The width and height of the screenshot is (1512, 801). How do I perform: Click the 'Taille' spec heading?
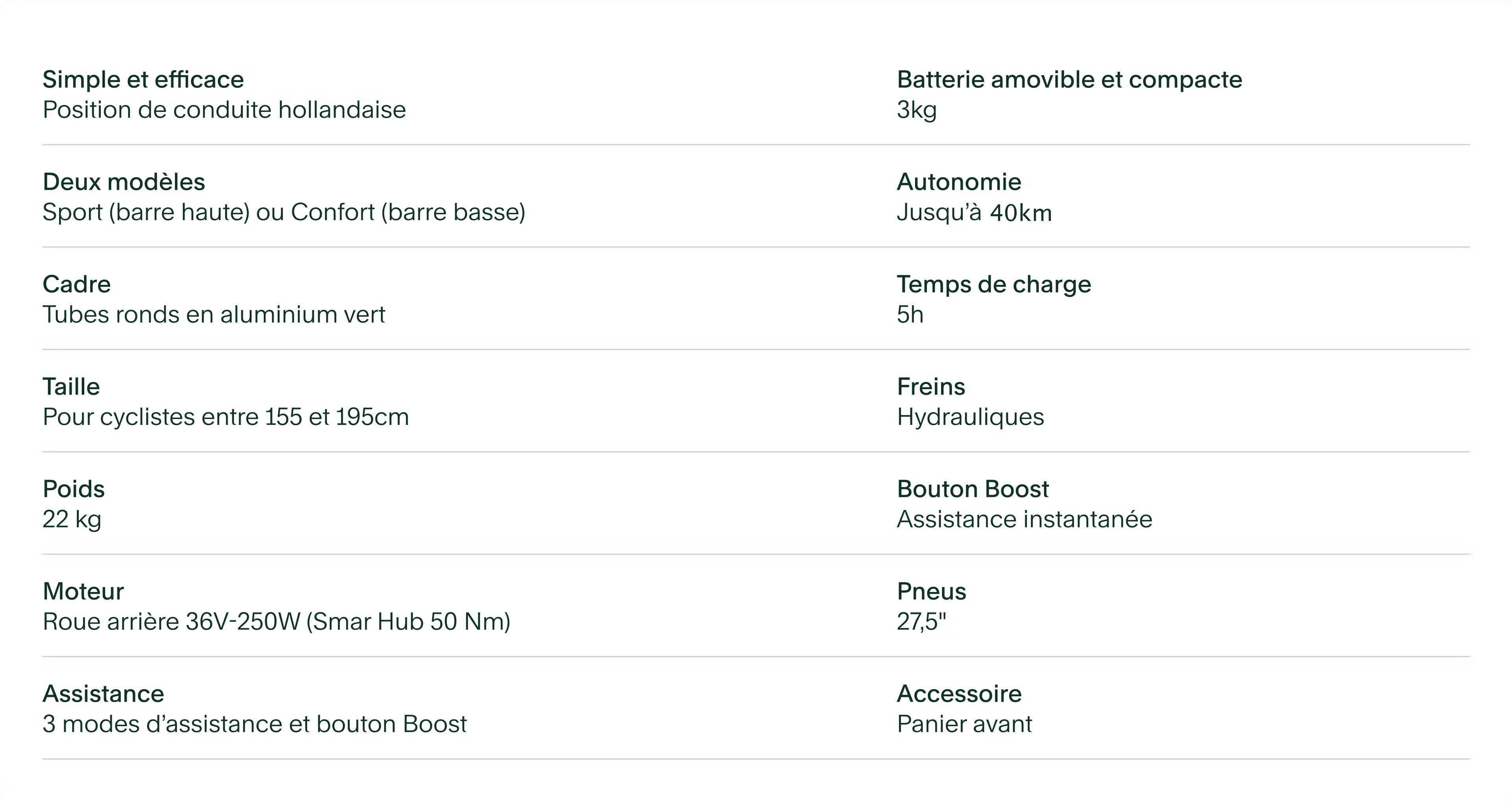pos(72,387)
